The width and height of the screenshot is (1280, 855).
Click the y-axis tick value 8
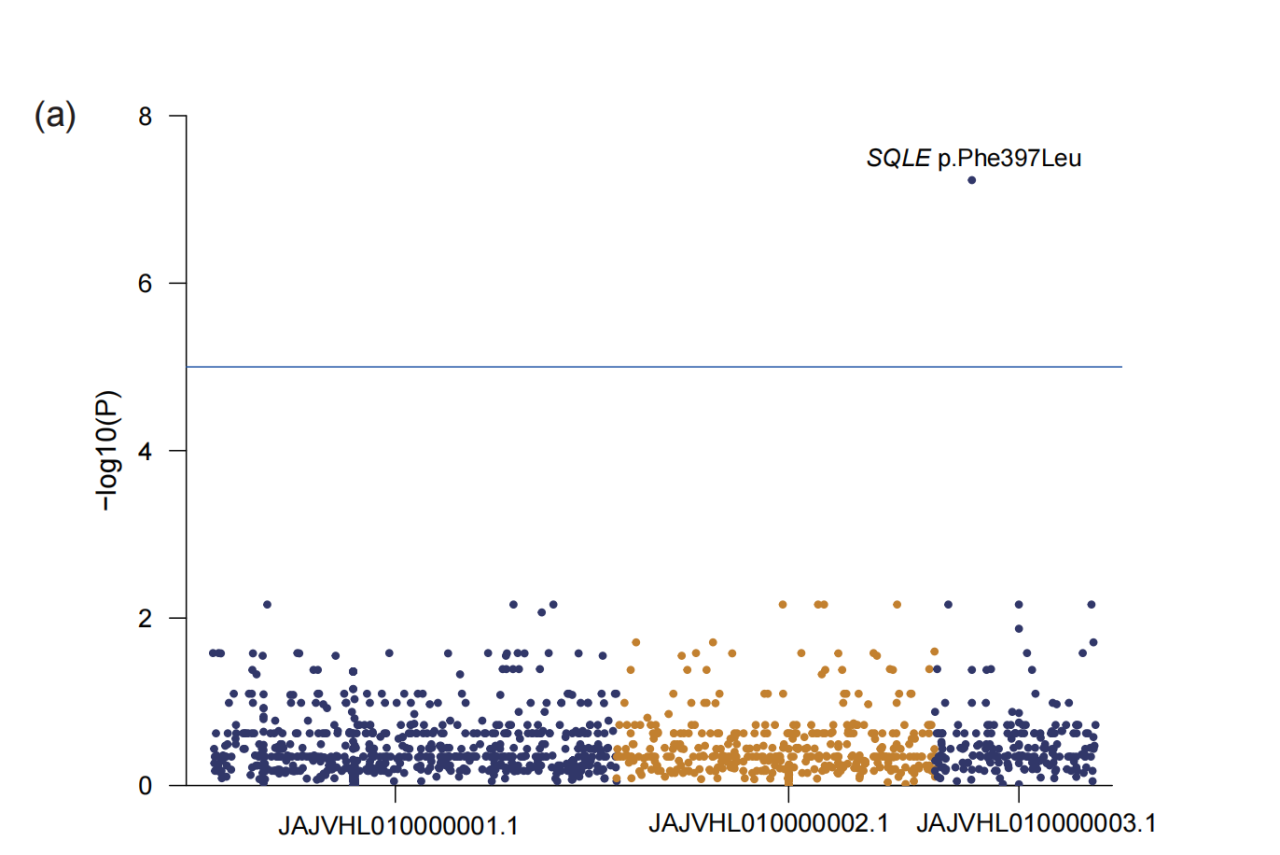coord(147,116)
